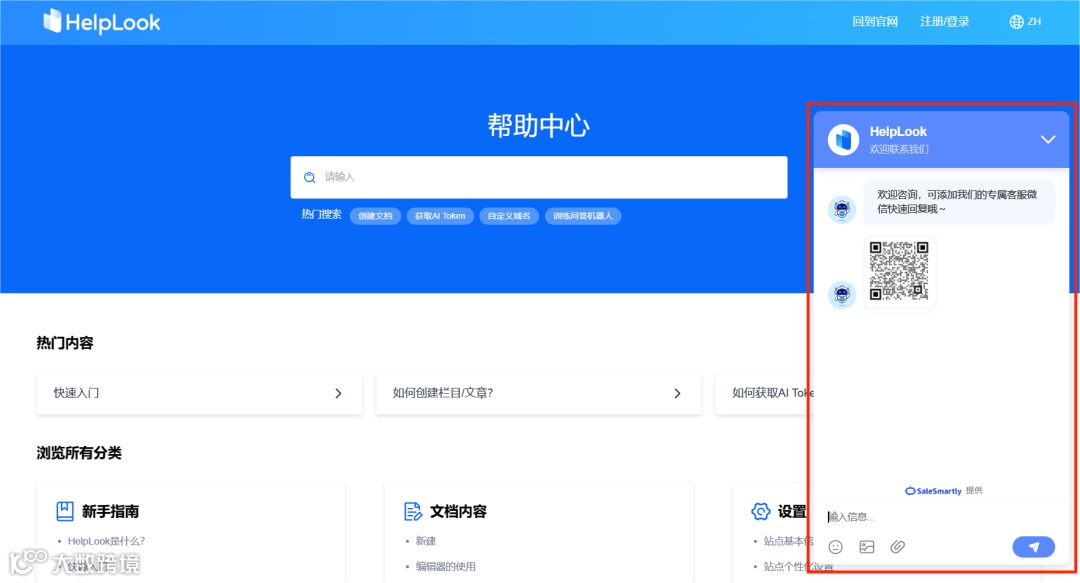The height and width of the screenshot is (583, 1080).
Task: Click the magnifier icon in the search bar
Action: coord(309,177)
